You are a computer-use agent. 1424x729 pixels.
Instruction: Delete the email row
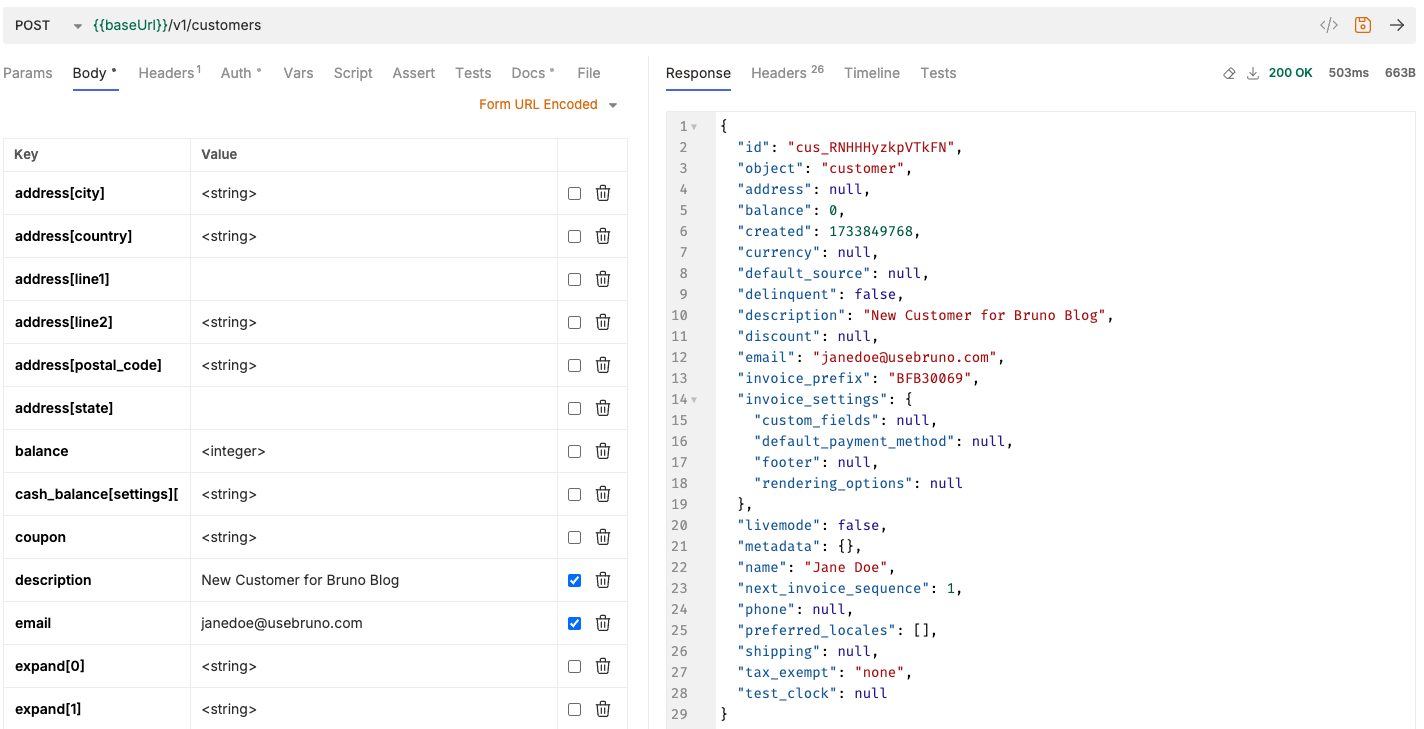603,623
